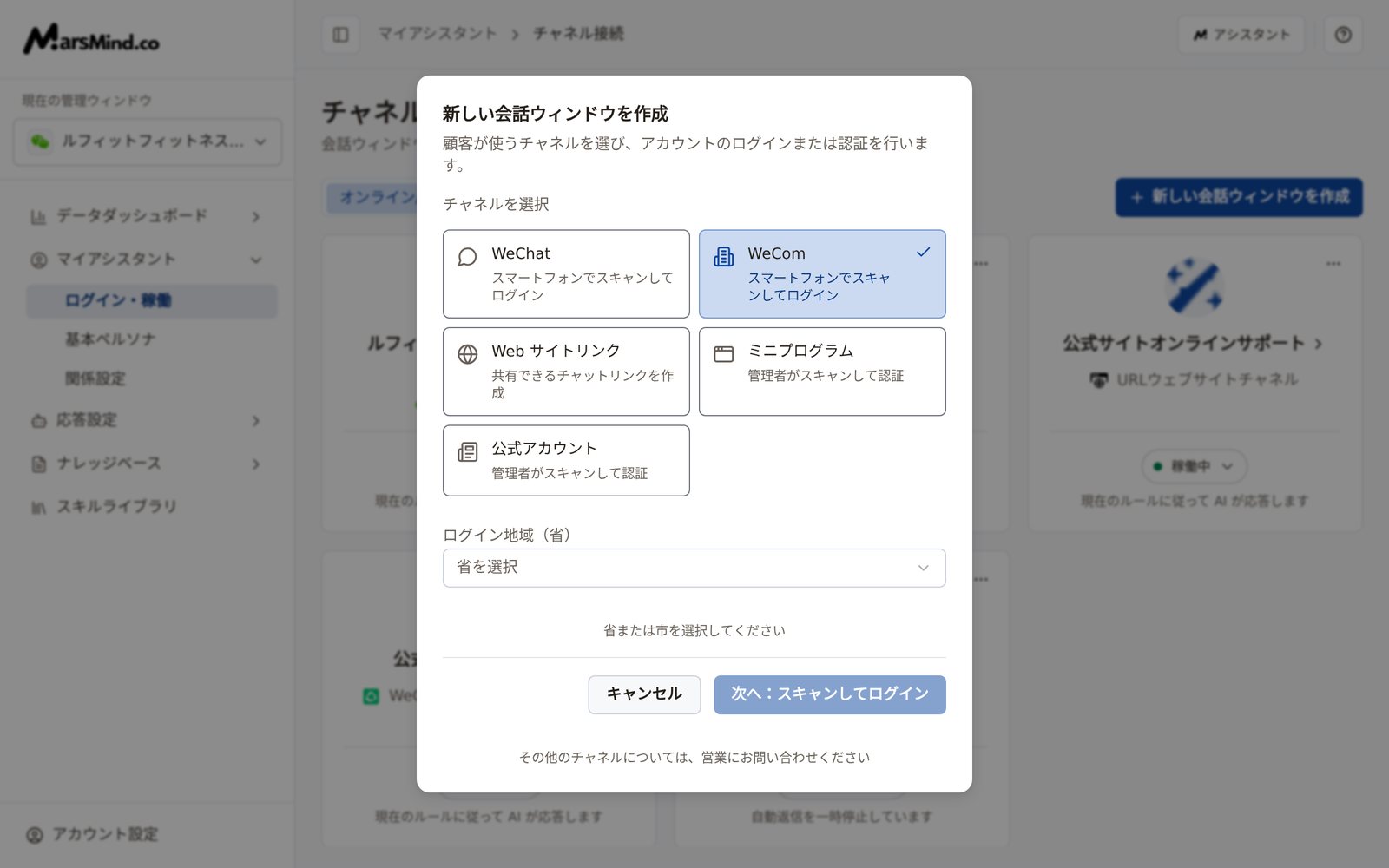Screen dimensions: 1389x868
Task: Collapse the マイアシスタント section
Action: pyautogui.click(x=146, y=260)
